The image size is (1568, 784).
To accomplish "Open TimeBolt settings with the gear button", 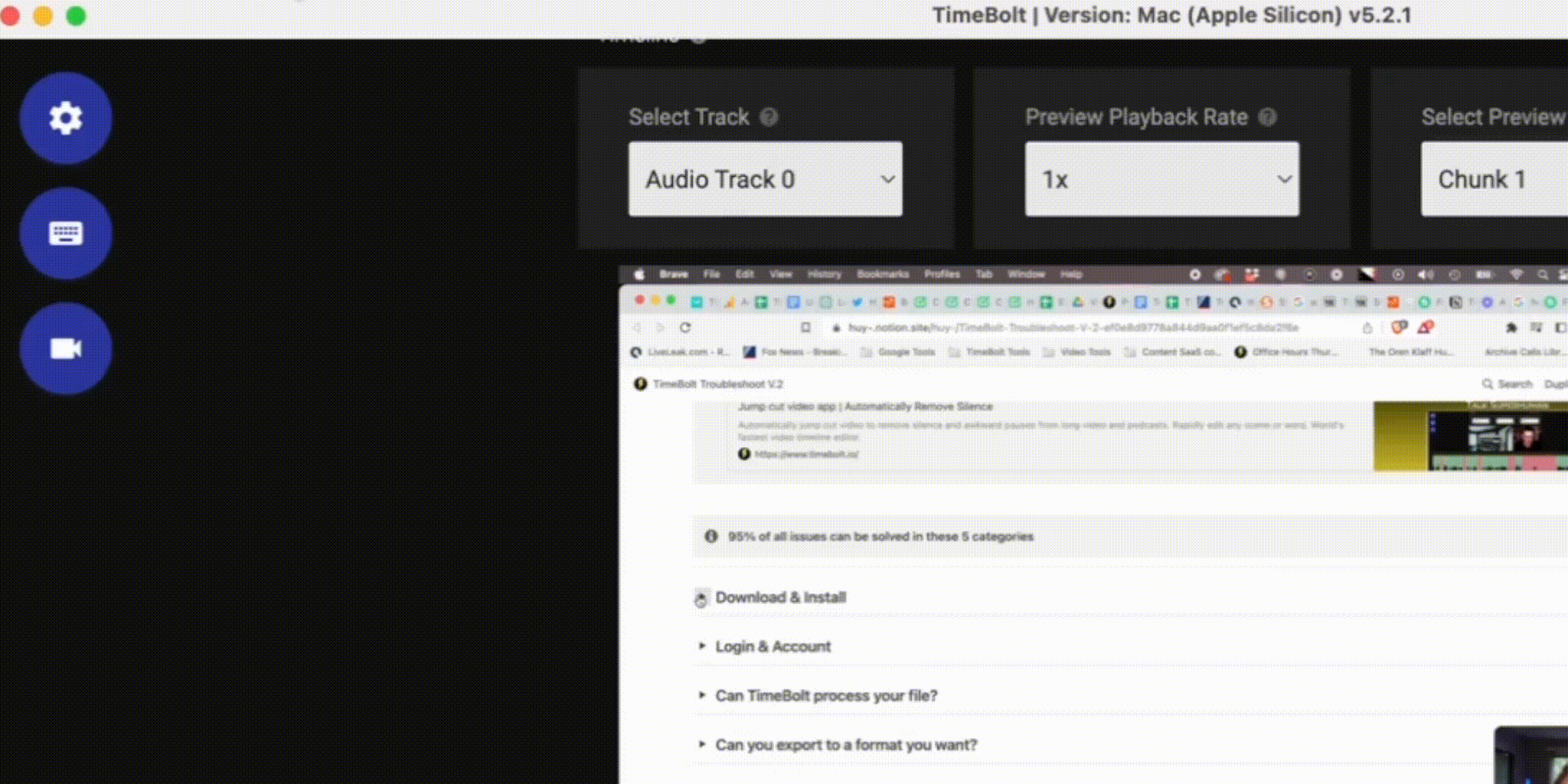I will tap(66, 118).
